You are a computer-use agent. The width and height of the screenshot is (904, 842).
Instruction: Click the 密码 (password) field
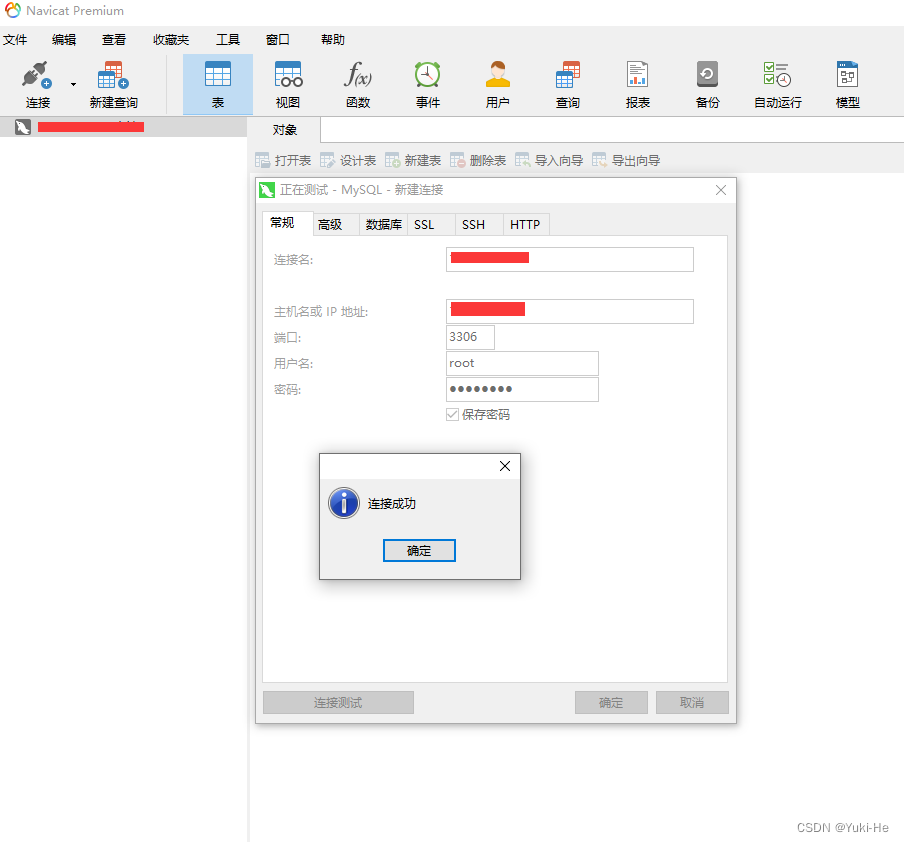pos(522,389)
